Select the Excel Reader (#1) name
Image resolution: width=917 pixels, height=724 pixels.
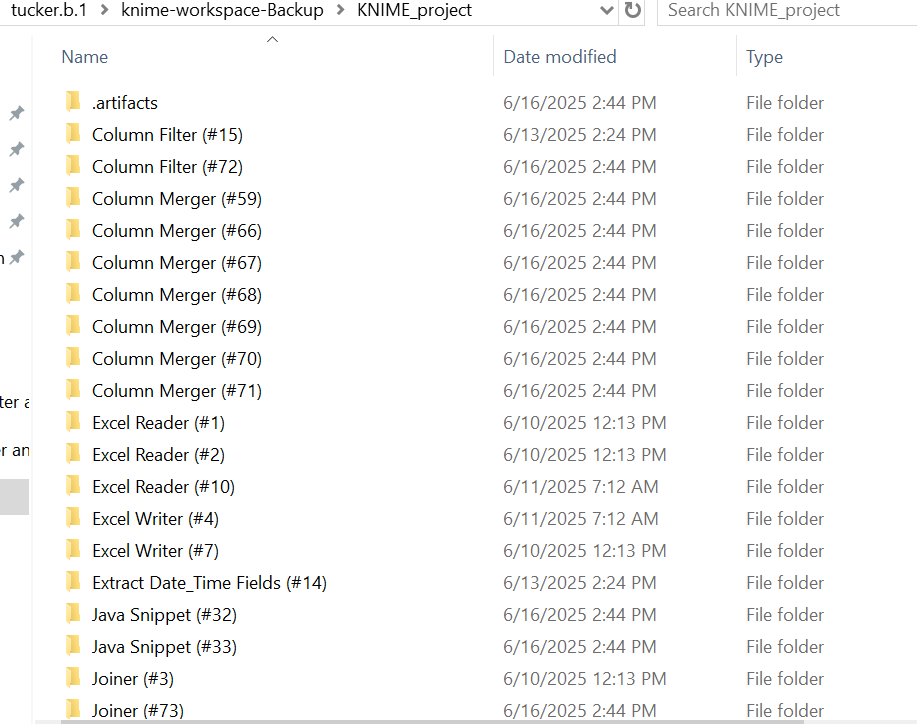pyautogui.click(x=158, y=423)
